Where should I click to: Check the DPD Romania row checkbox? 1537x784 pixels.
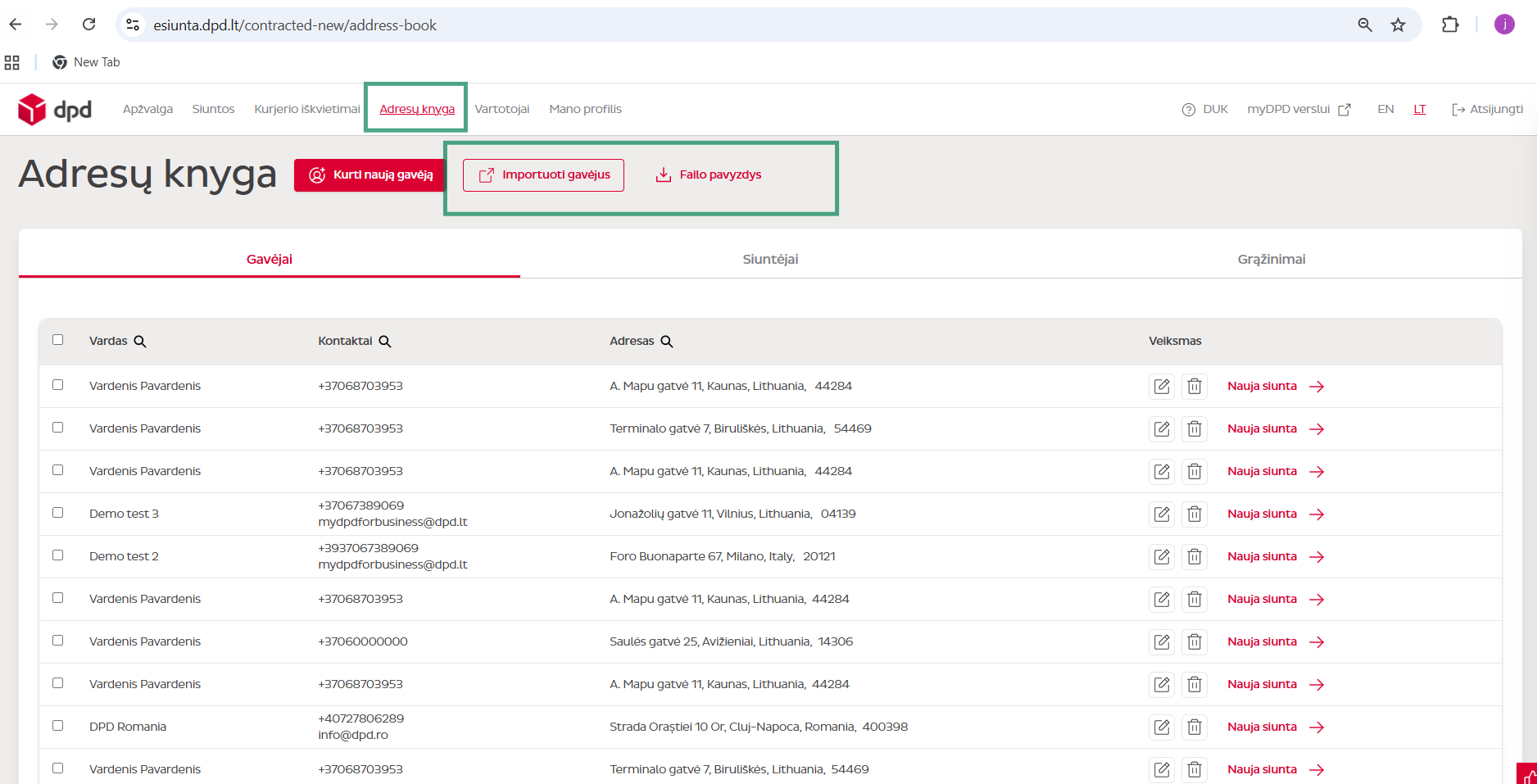coord(57,726)
